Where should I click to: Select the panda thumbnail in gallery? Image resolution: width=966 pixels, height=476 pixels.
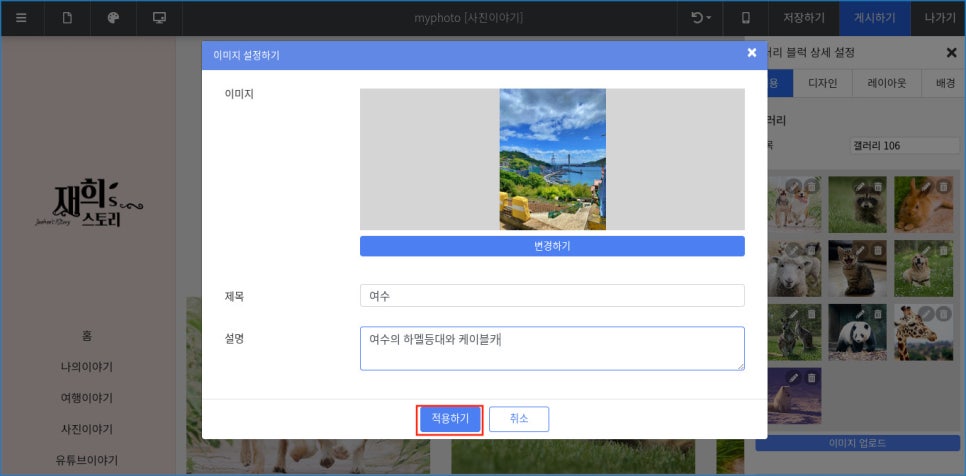(x=857, y=333)
